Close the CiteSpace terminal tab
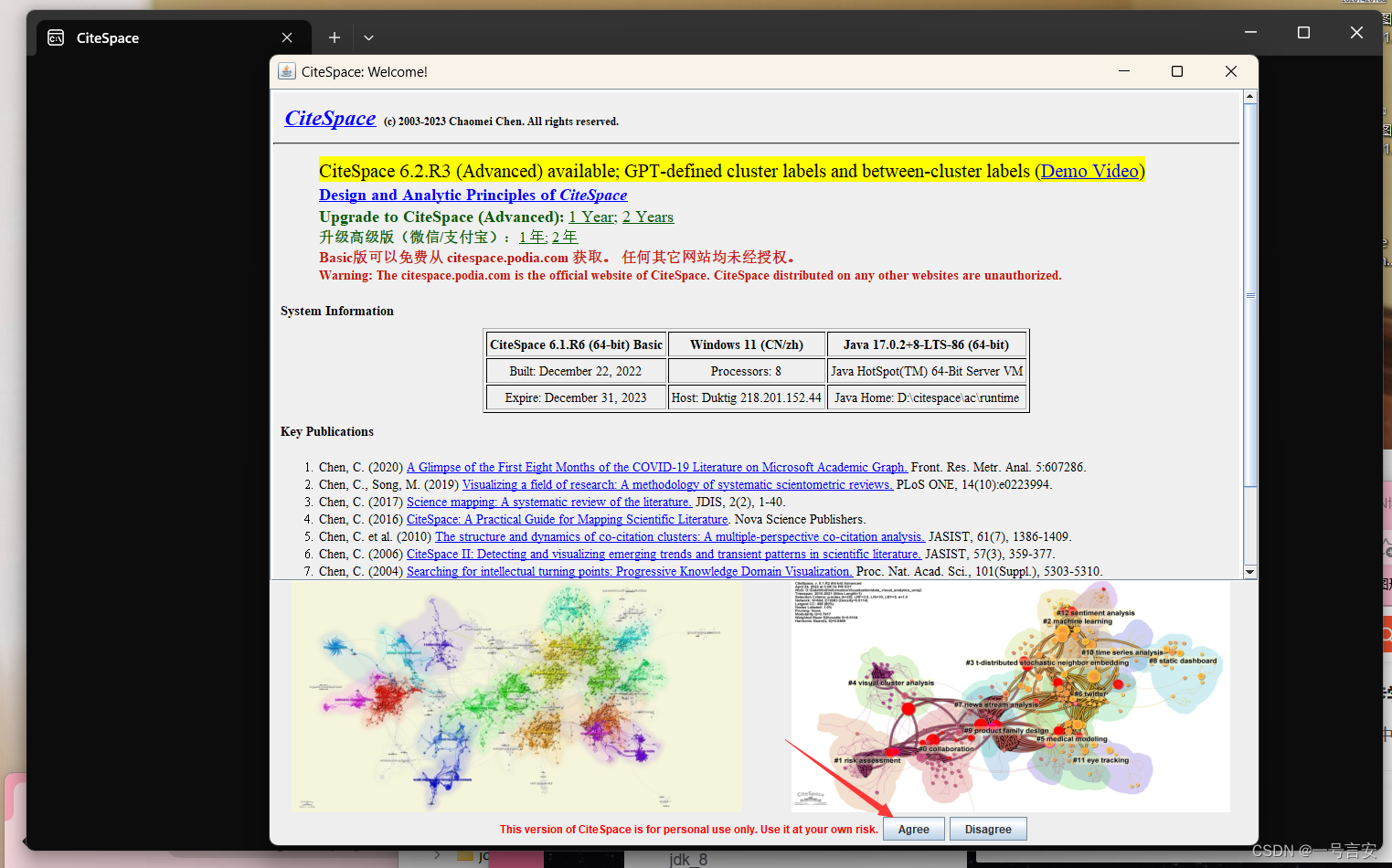1392x868 pixels. point(287,37)
